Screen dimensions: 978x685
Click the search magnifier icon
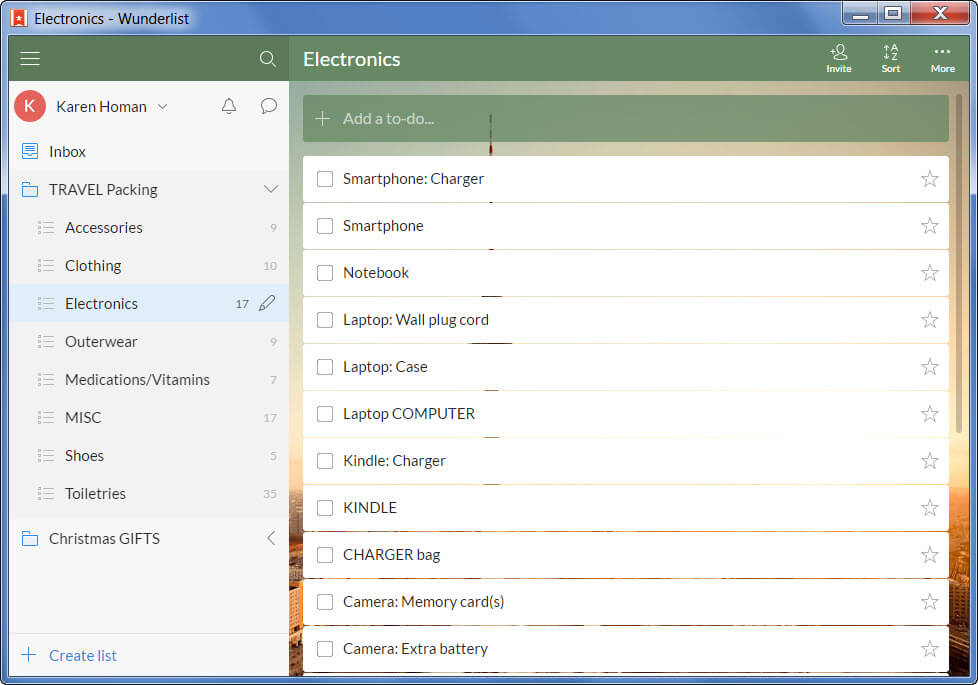268,59
